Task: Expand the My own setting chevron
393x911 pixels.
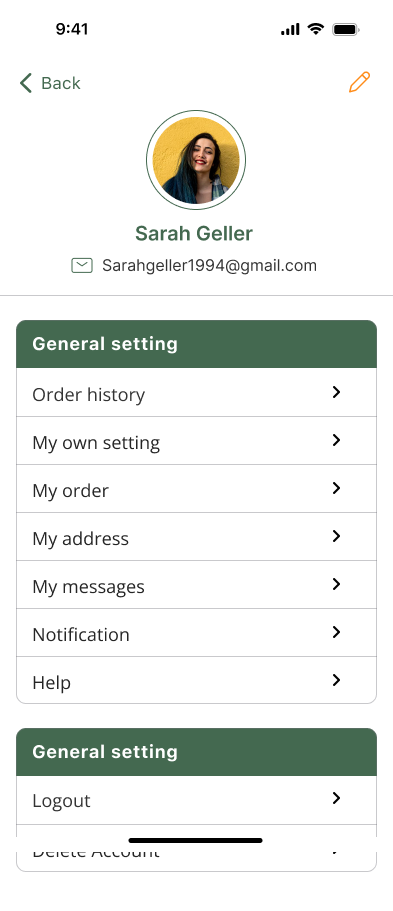Action: click(x=336, y=440)
